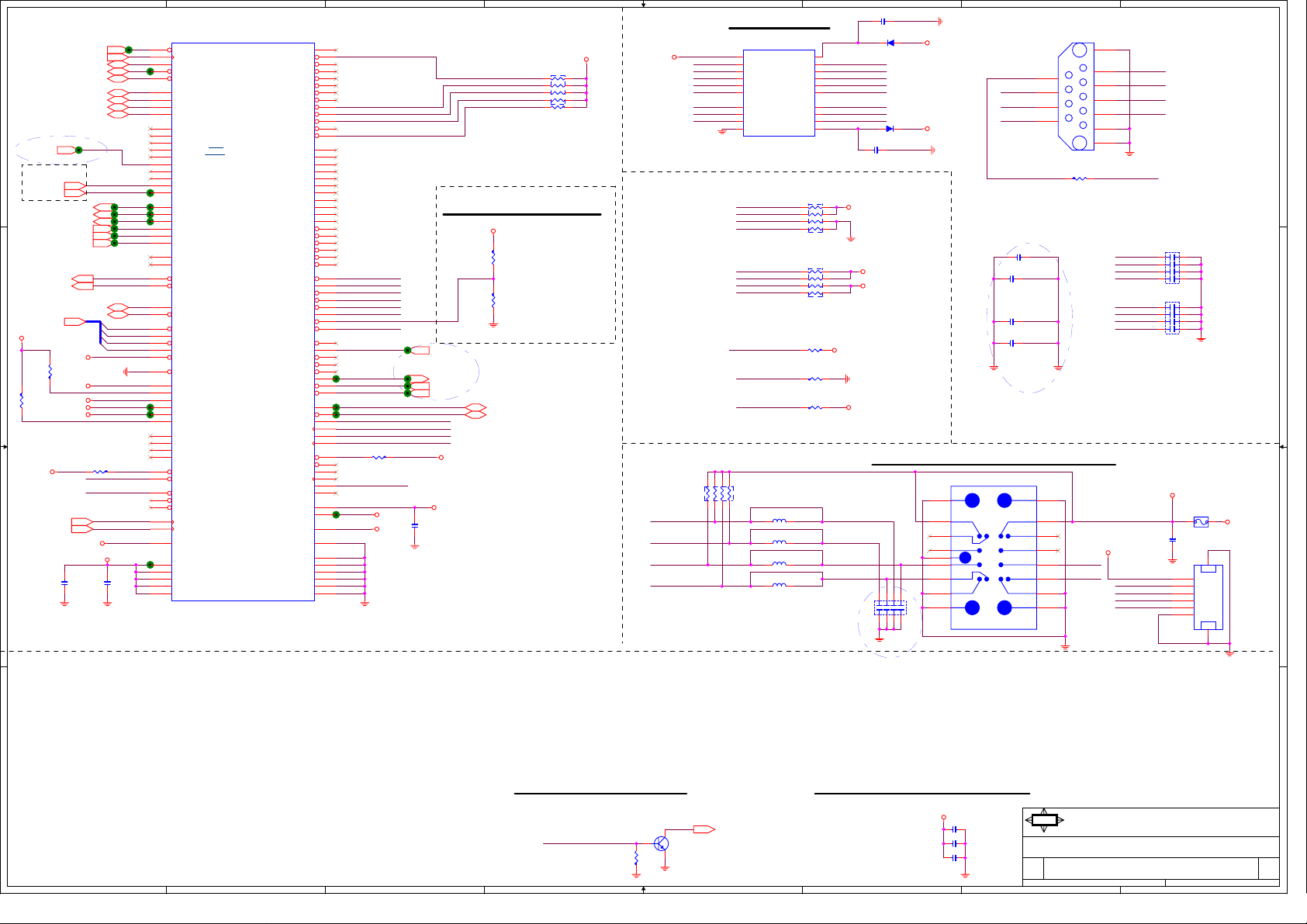Click the port inside the dashed rectangle
This screenshot has height=924, width=1307.
[x=75, y=189]
